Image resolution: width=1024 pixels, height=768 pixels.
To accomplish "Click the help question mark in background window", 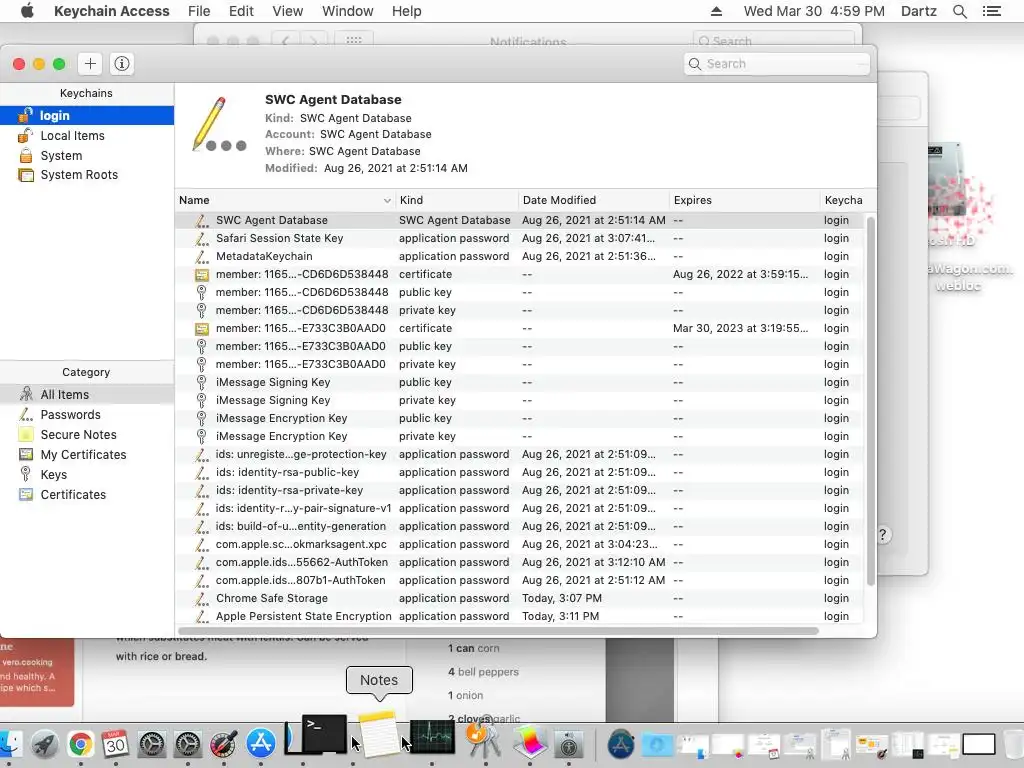I will [x=882, y=535].
